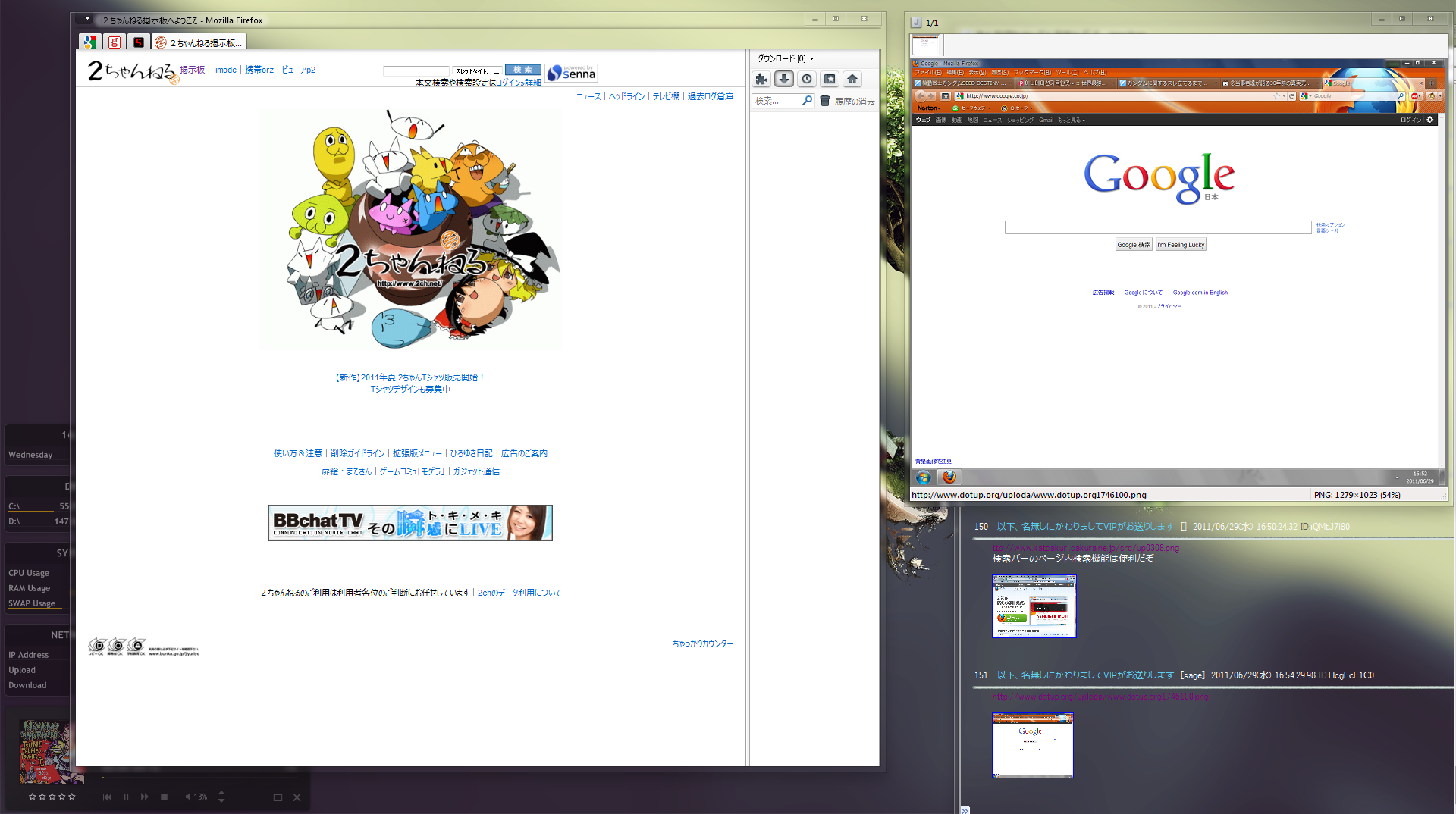Click the 2ch search text field
The width and height of the screenshot is (1456, 814).
(x=416, y=70)
